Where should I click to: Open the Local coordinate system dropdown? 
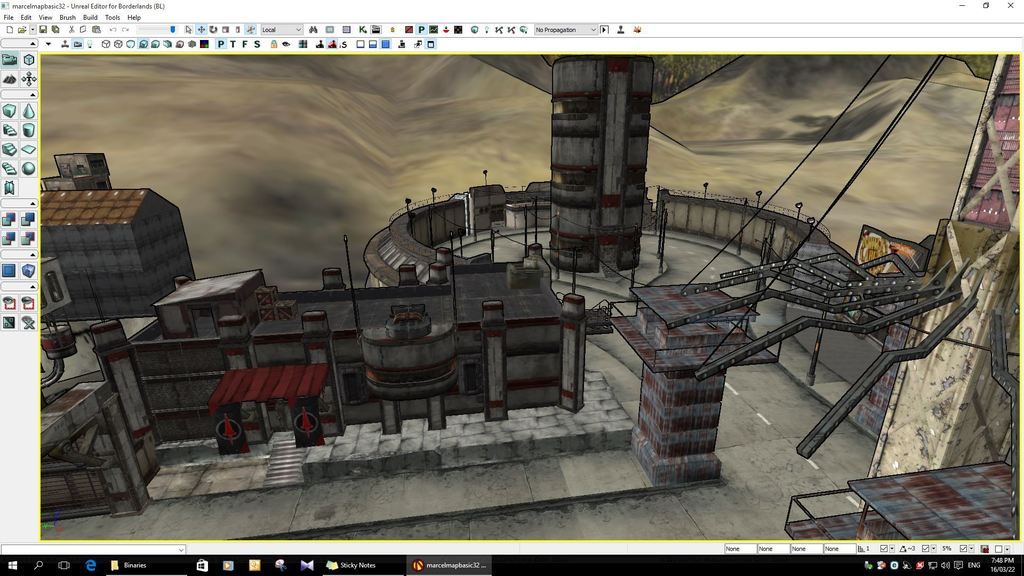coord(281,29)
